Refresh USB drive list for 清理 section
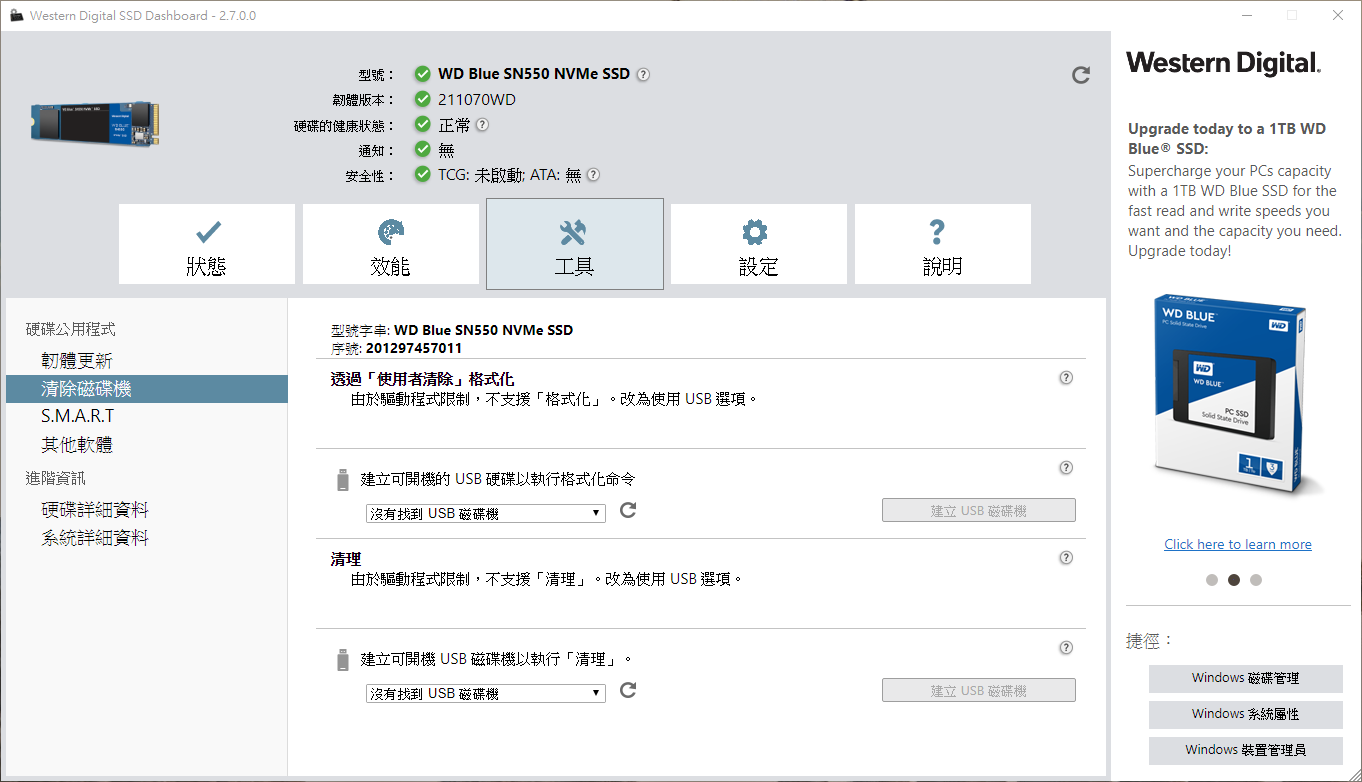Screen dimensions: 1362x782 click(x=628, y=691)
